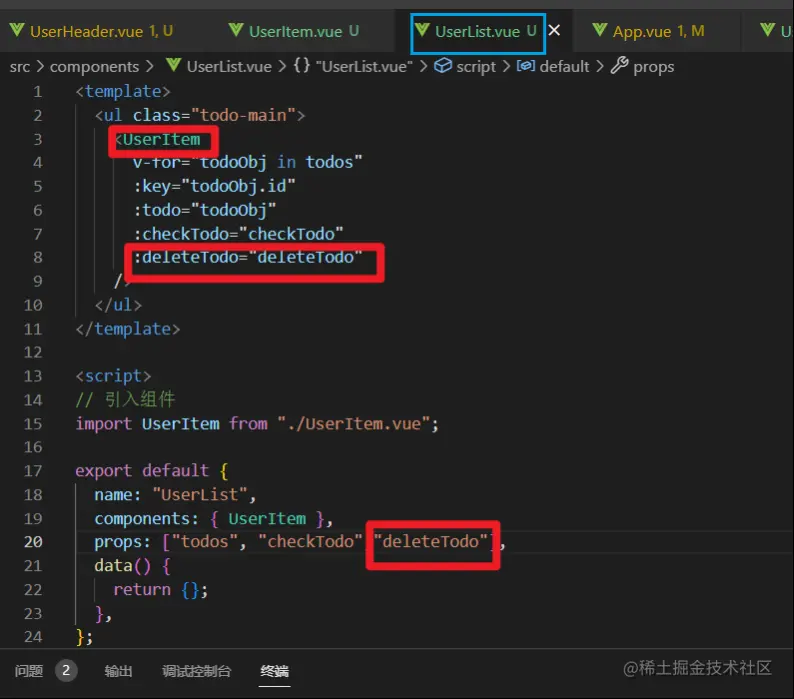Open the 输出 output panel tab

point(118,671)
